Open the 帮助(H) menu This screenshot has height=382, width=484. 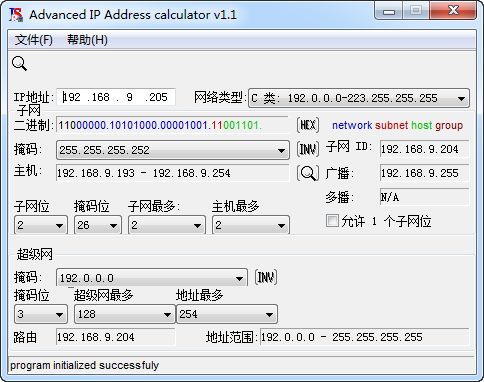pyautogui.click(x=87, y=40)
